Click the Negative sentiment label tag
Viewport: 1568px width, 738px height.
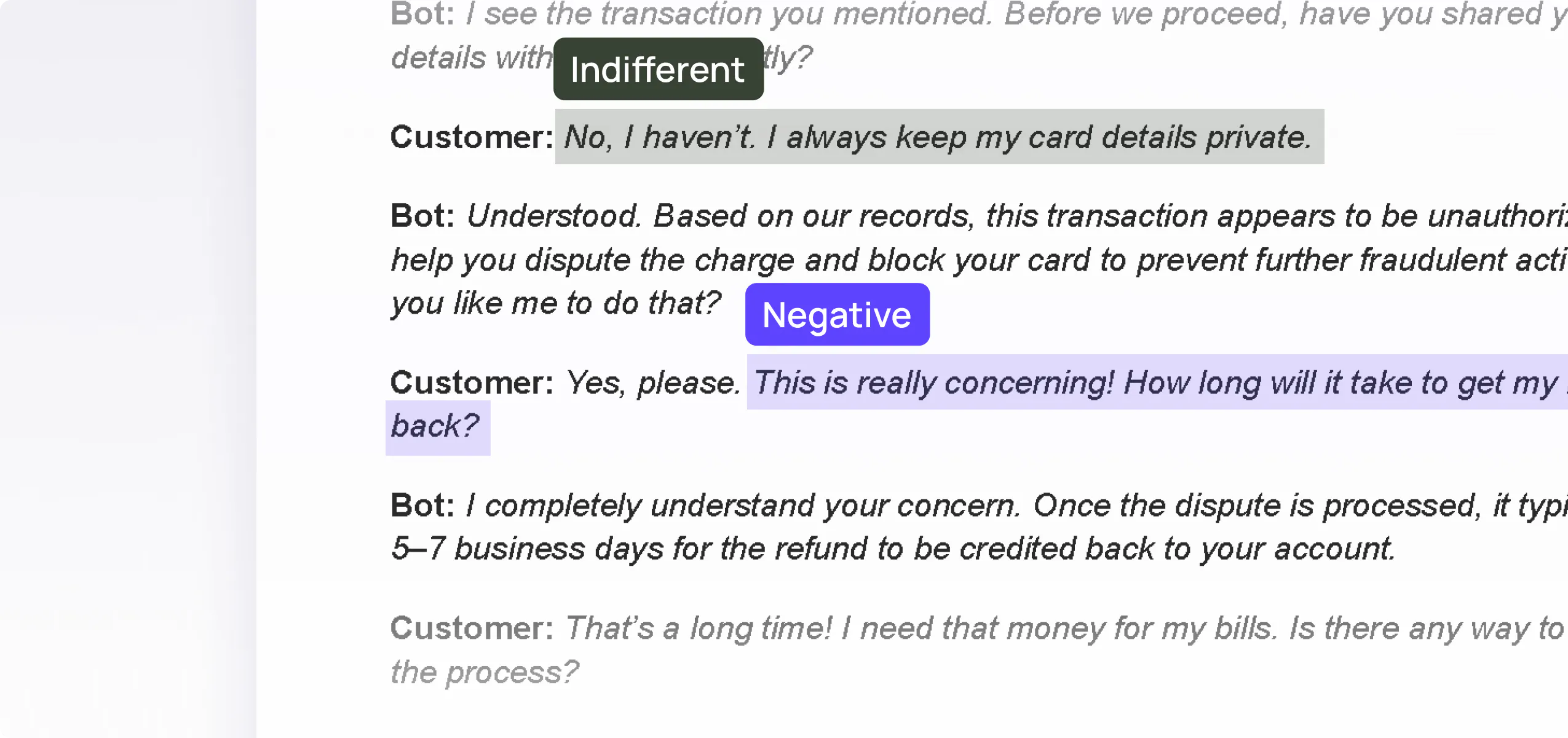click(x=837, y=315)
